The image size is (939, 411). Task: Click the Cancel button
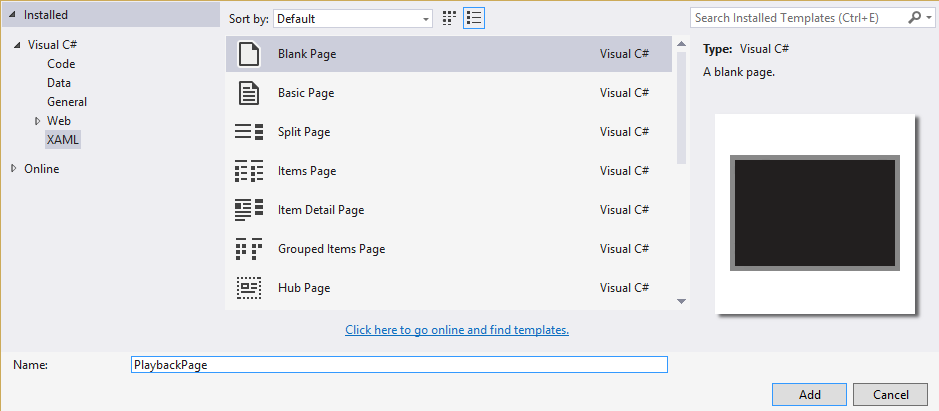[890, 395]
